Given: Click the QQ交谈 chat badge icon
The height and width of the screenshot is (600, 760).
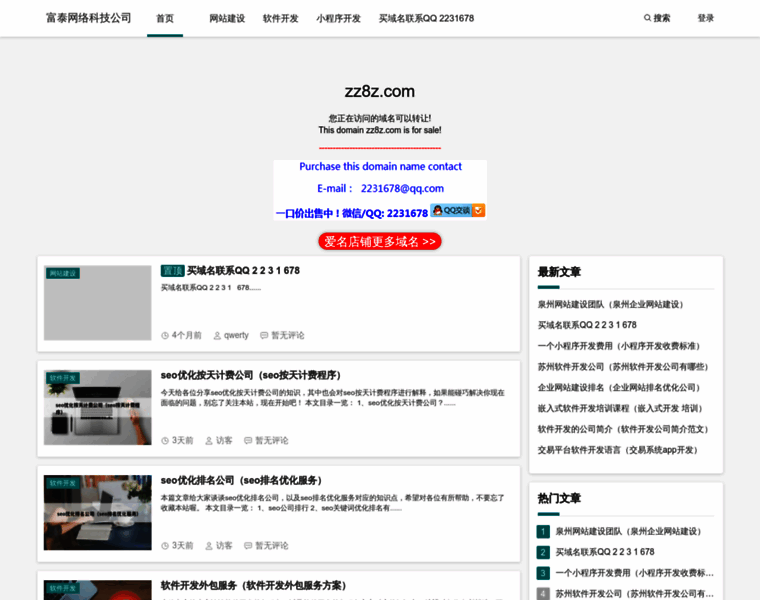Looking at the screenshot, I should coord(457,211).
